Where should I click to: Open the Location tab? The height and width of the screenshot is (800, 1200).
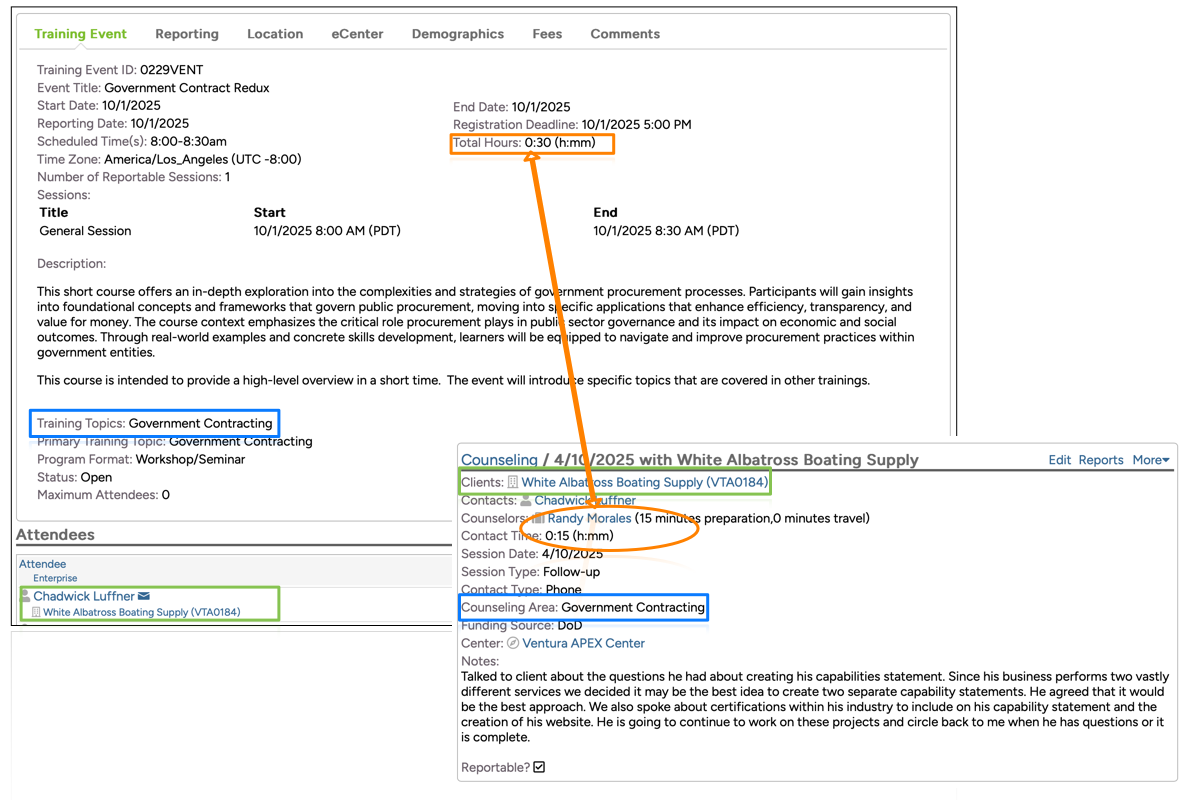(275, 34)
